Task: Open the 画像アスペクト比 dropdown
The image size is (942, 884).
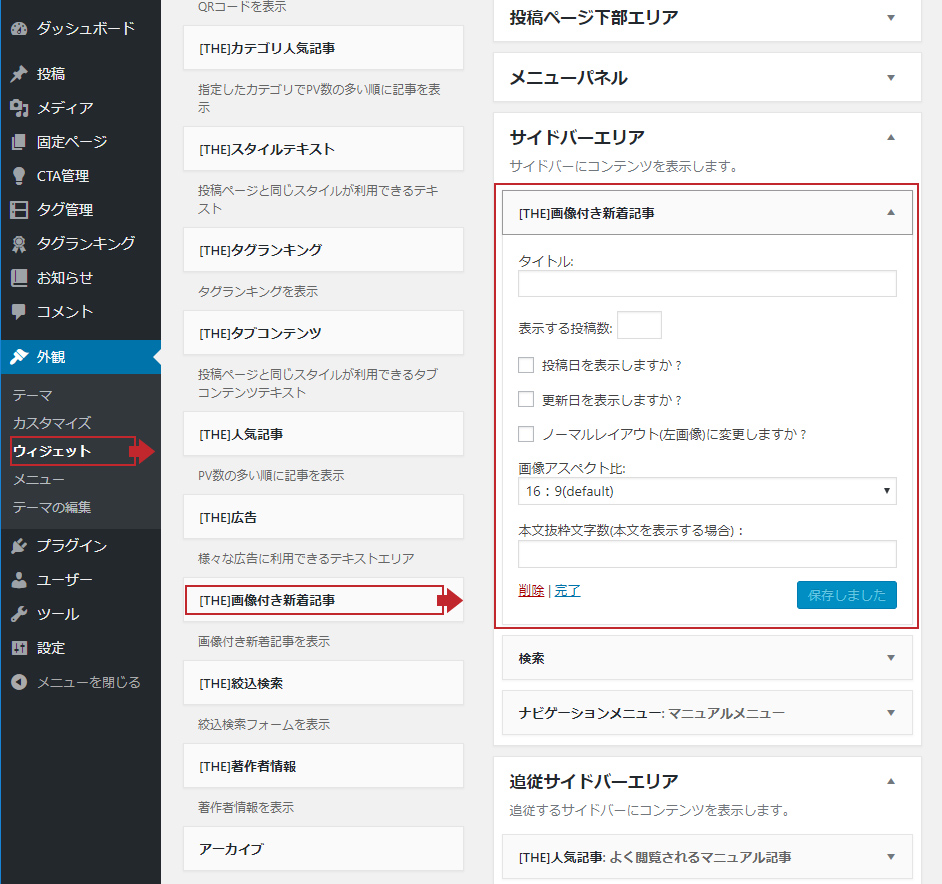Action: pos(707,491)
